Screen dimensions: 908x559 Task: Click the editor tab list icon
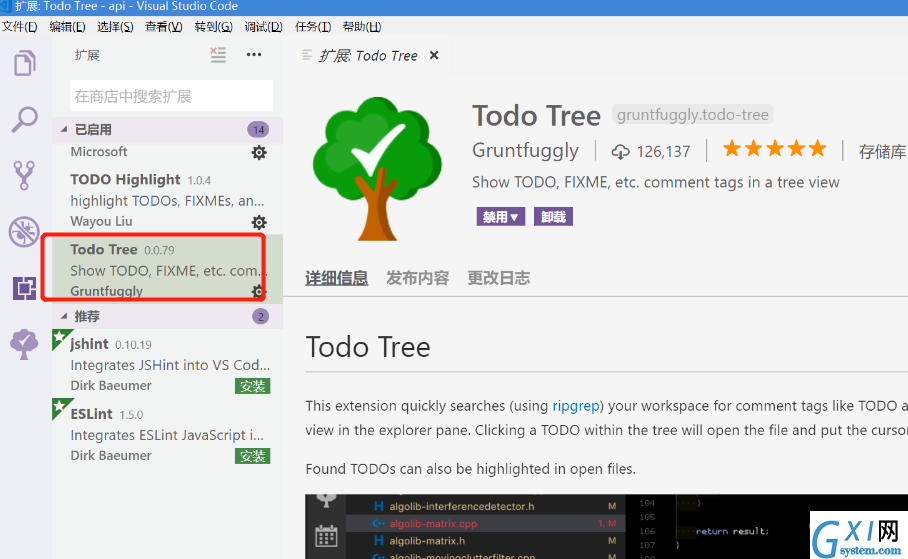(x=307, y=55)
